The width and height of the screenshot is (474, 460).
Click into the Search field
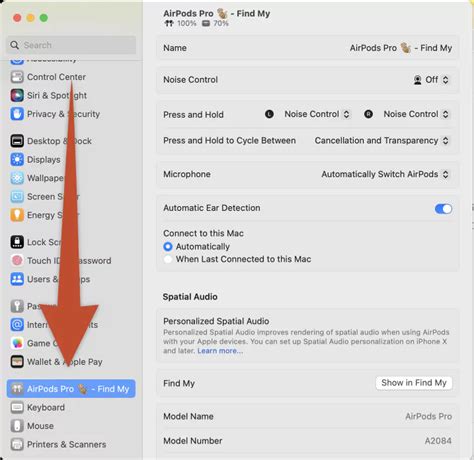pyautogui.click(x=71, y=45)
